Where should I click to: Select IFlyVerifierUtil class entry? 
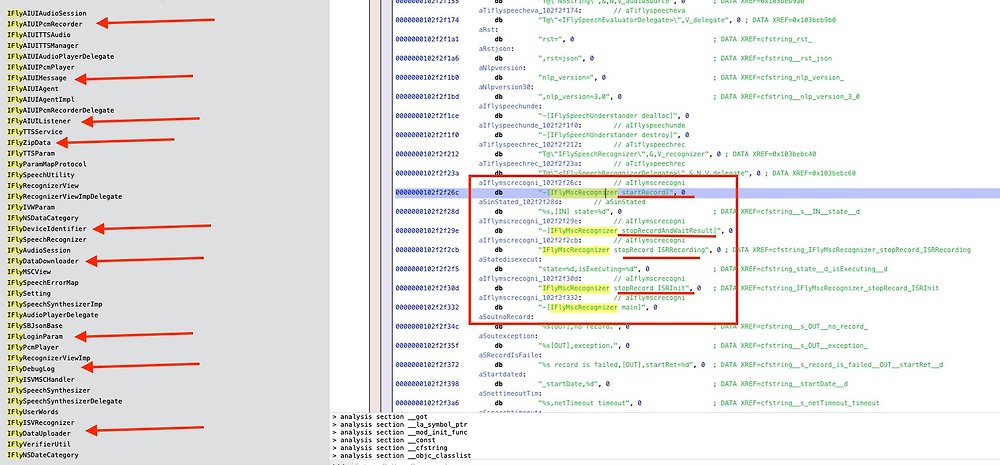[39, 445]
